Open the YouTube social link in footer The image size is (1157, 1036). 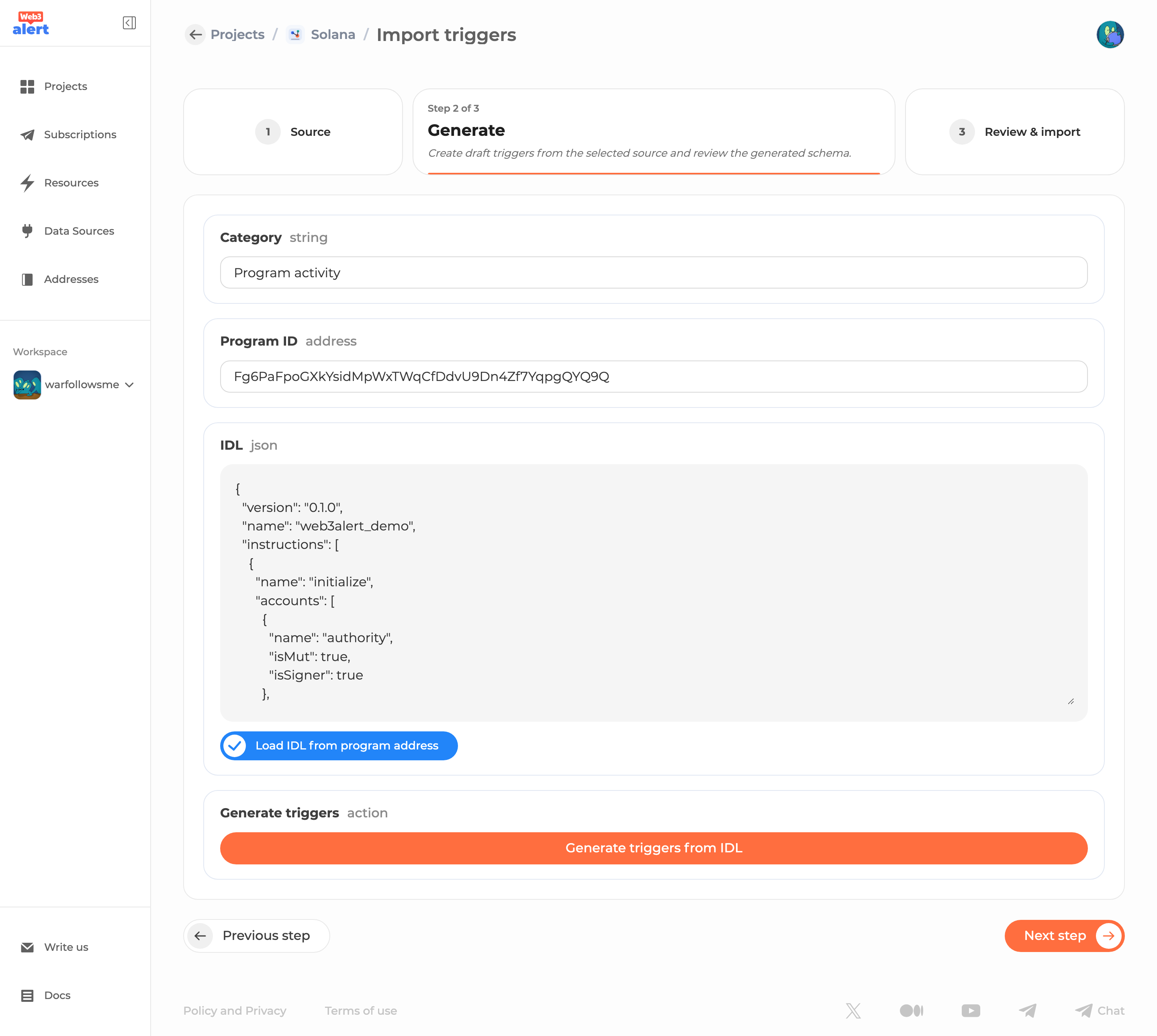pyautogui.click(x=971, y=1011)
